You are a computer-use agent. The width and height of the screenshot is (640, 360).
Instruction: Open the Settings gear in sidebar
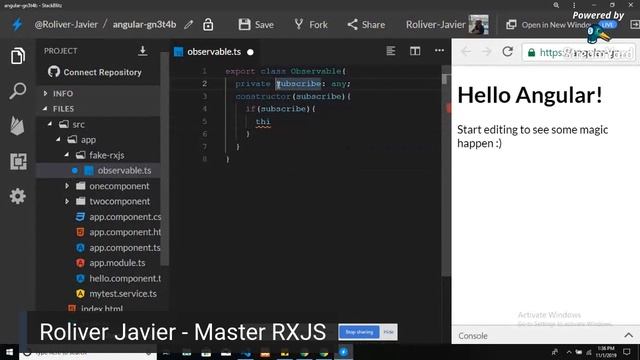[18, 196]
